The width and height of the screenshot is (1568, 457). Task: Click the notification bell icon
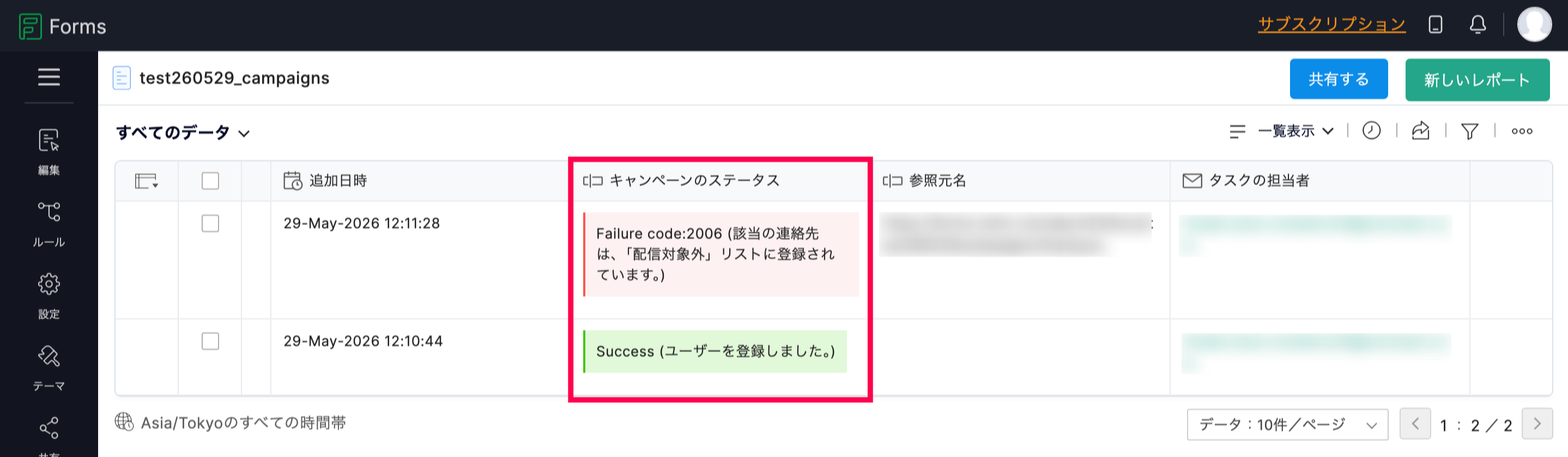(1478, 25)
